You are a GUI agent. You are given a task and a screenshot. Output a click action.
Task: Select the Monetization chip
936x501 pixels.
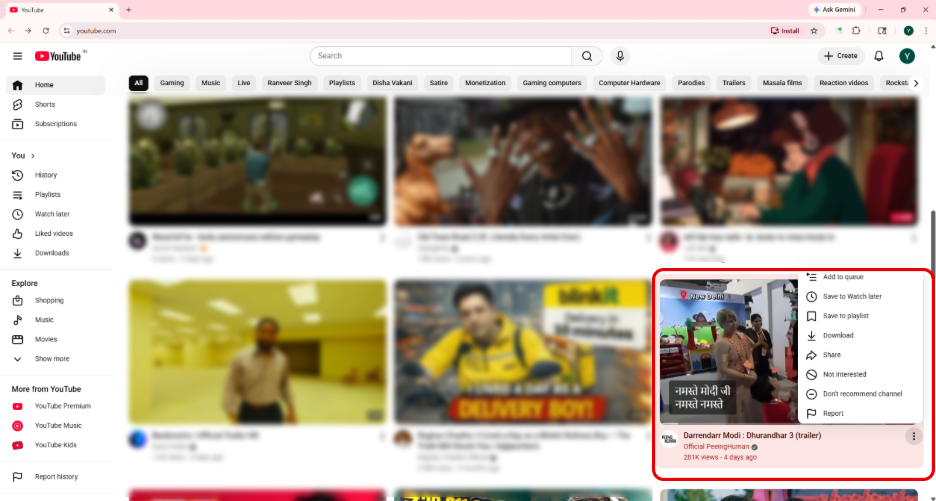click(x=485, y=83)
